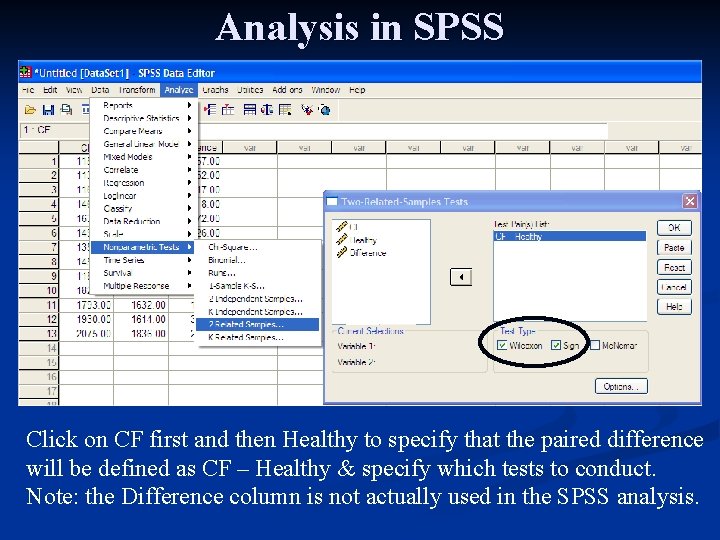Expand the Regression submenu arrow
The width and height of the screenshot is (720, 540).
click(x=189, y=182)
